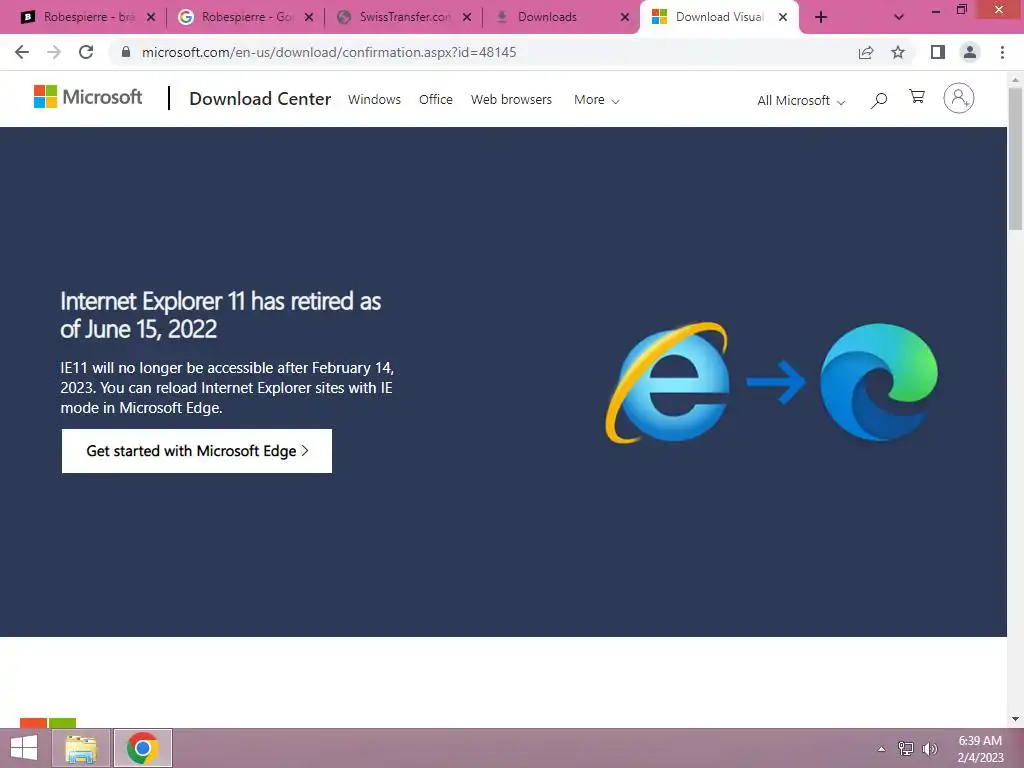
Task: Open the shopping cart
Action: (x=917, y=97)
